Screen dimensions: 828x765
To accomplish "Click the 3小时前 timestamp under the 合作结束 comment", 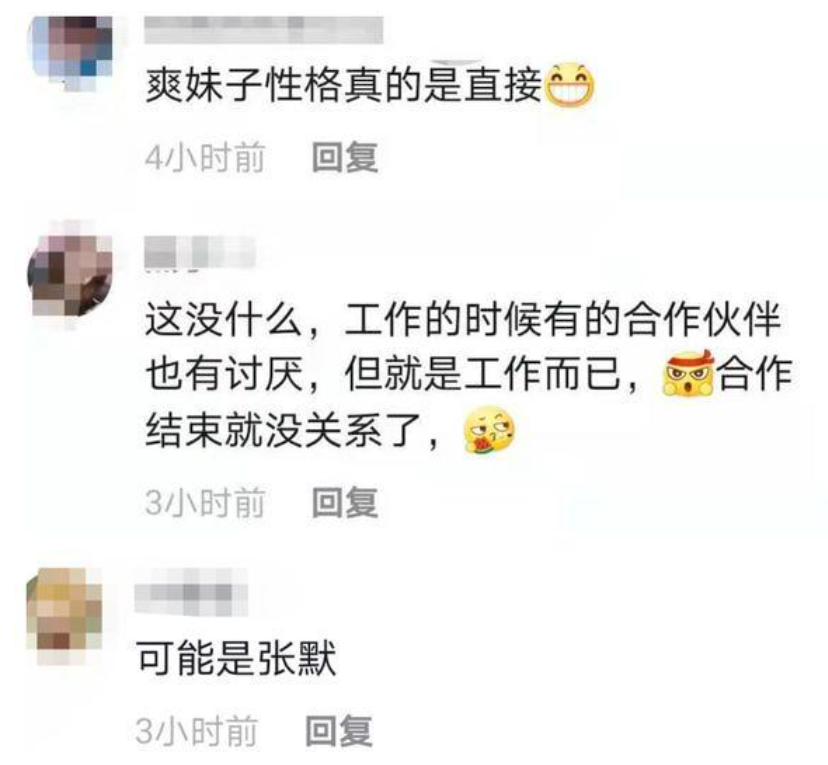I will (x=205, y=503).
